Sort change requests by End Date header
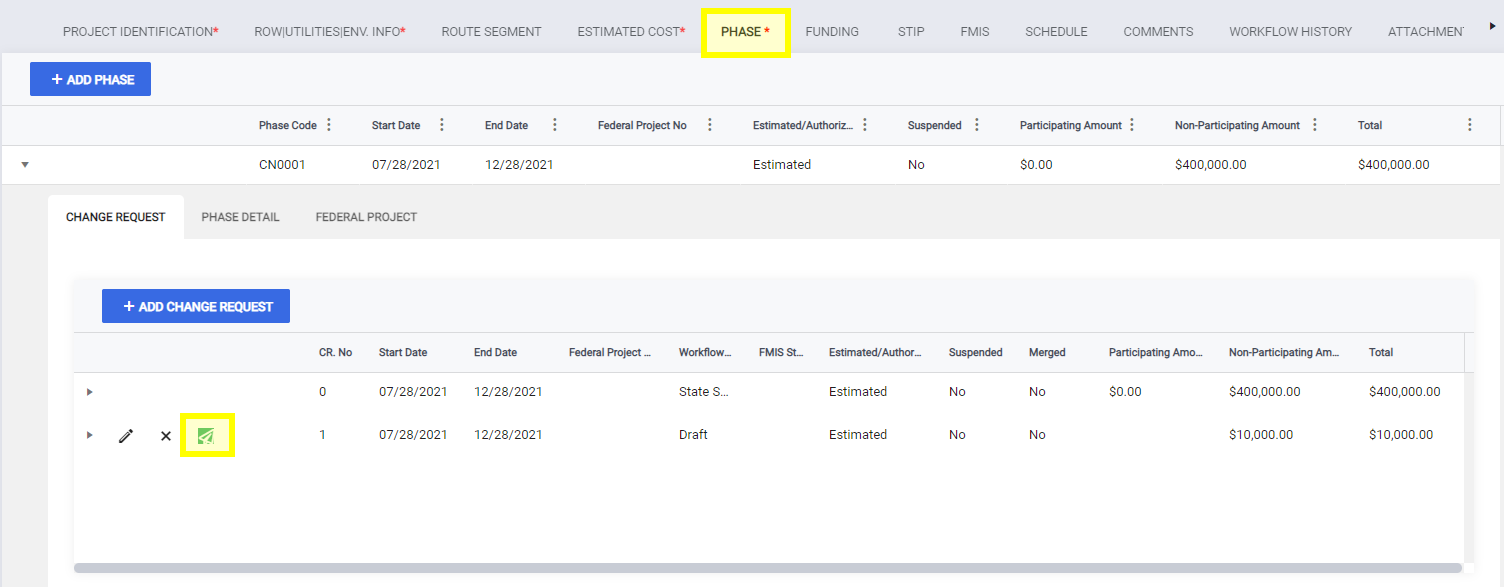The width and height of the screenshot is (1504, 587). [496, 353]
